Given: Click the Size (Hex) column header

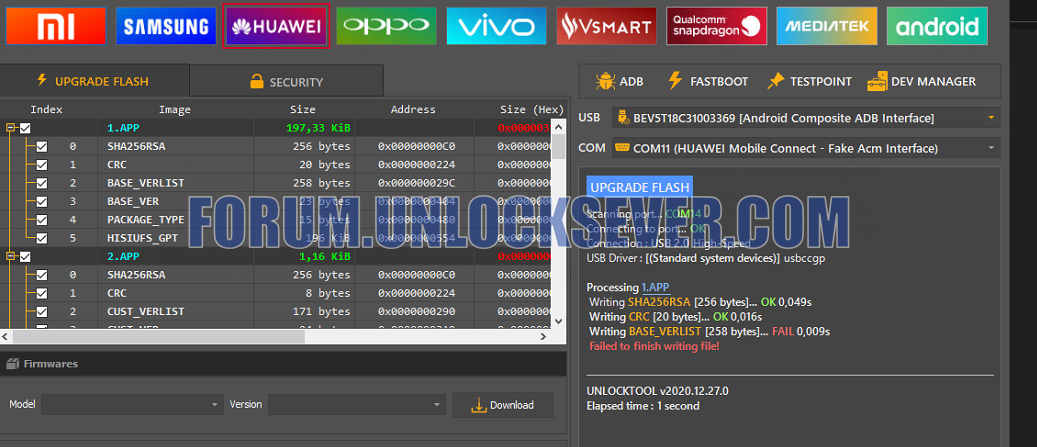Looking at the screenshot, I should click(532, 109).
